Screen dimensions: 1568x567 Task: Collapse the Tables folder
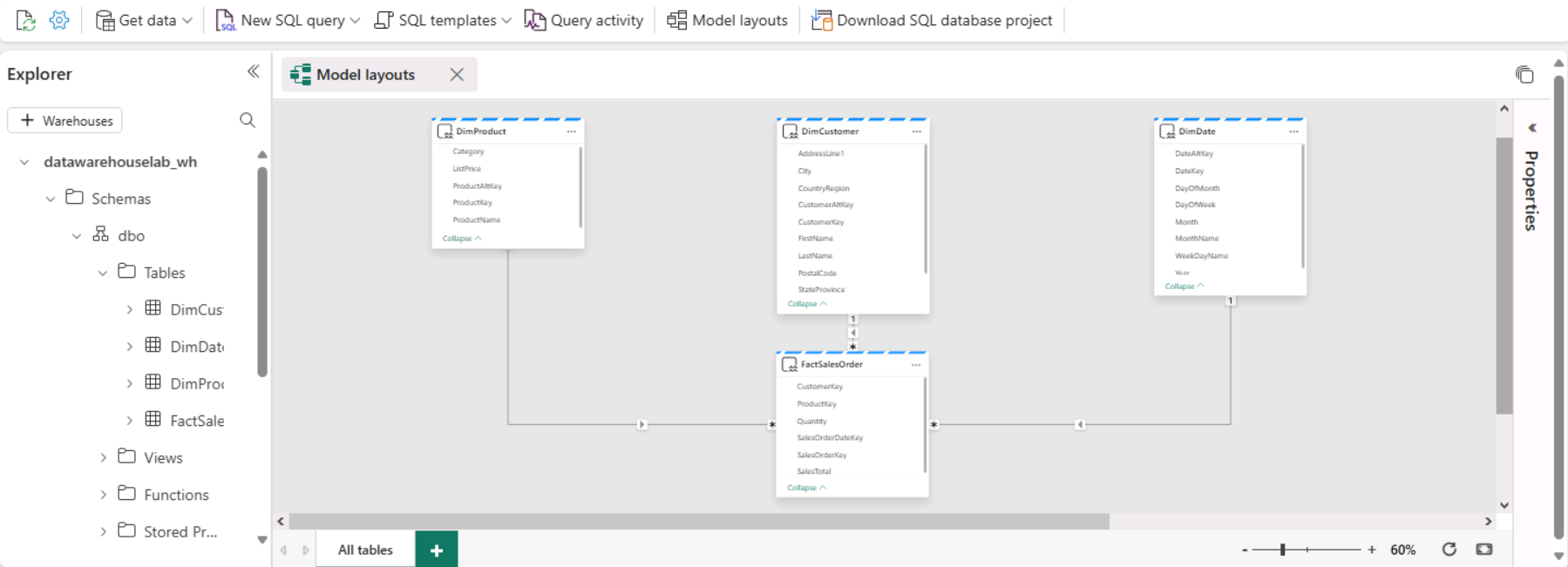103,273
